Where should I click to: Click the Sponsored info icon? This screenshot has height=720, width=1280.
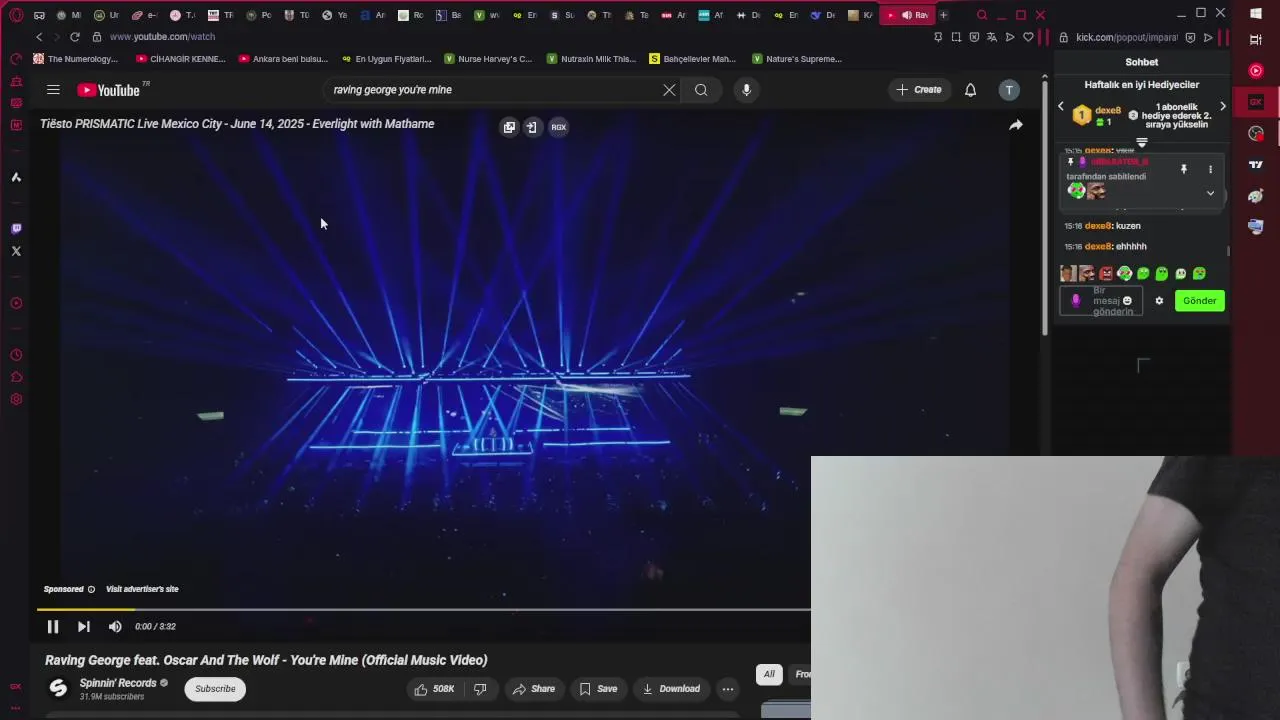pos(92,589)
